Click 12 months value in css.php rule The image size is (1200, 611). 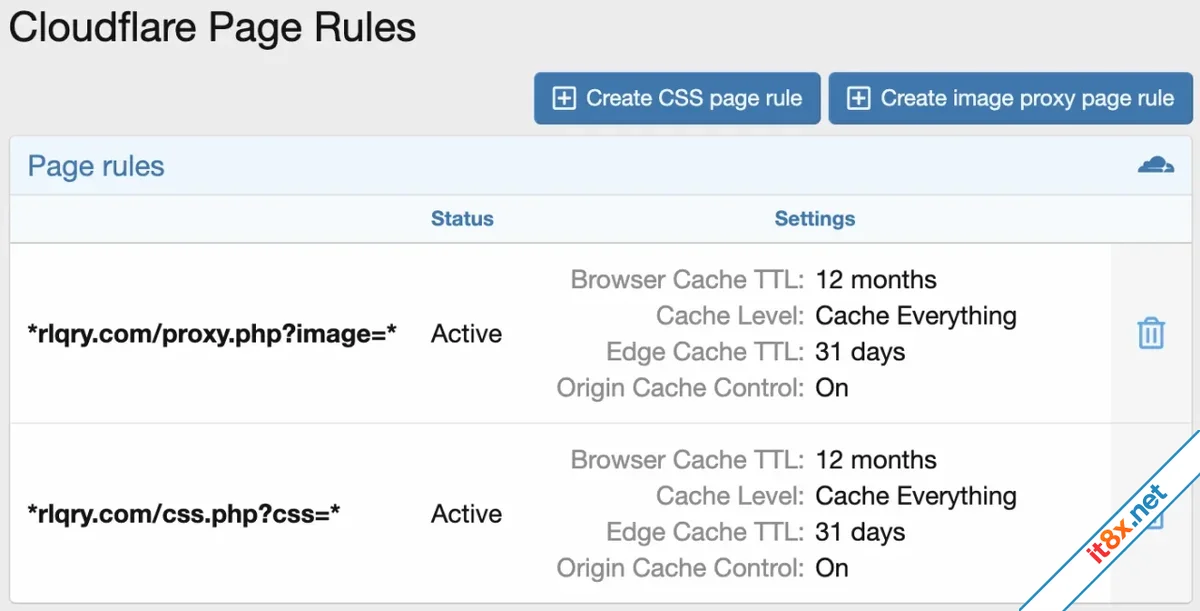(876, 460)
